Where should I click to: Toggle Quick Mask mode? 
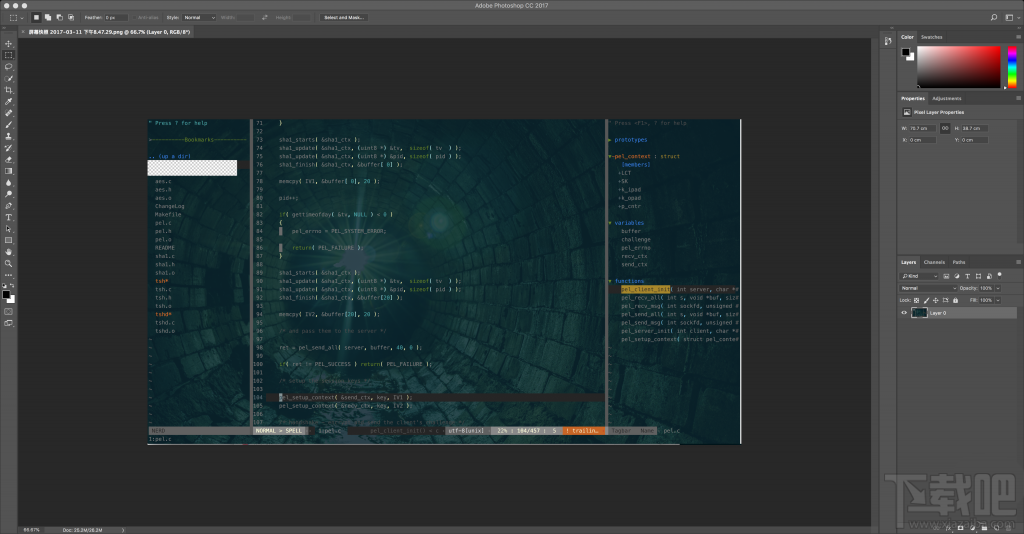pyautogui.click(x=8, y=312)
